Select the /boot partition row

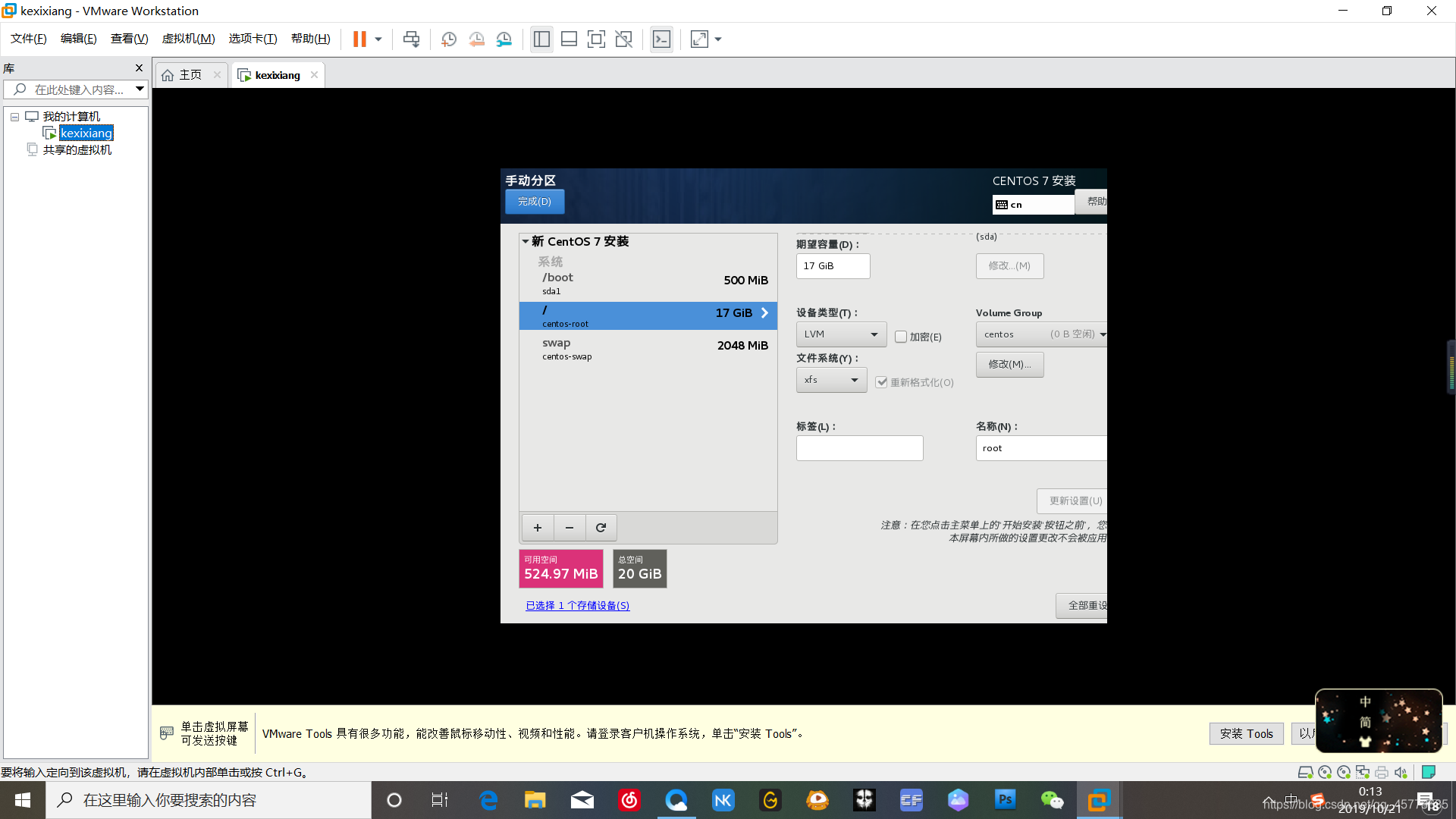648,284
